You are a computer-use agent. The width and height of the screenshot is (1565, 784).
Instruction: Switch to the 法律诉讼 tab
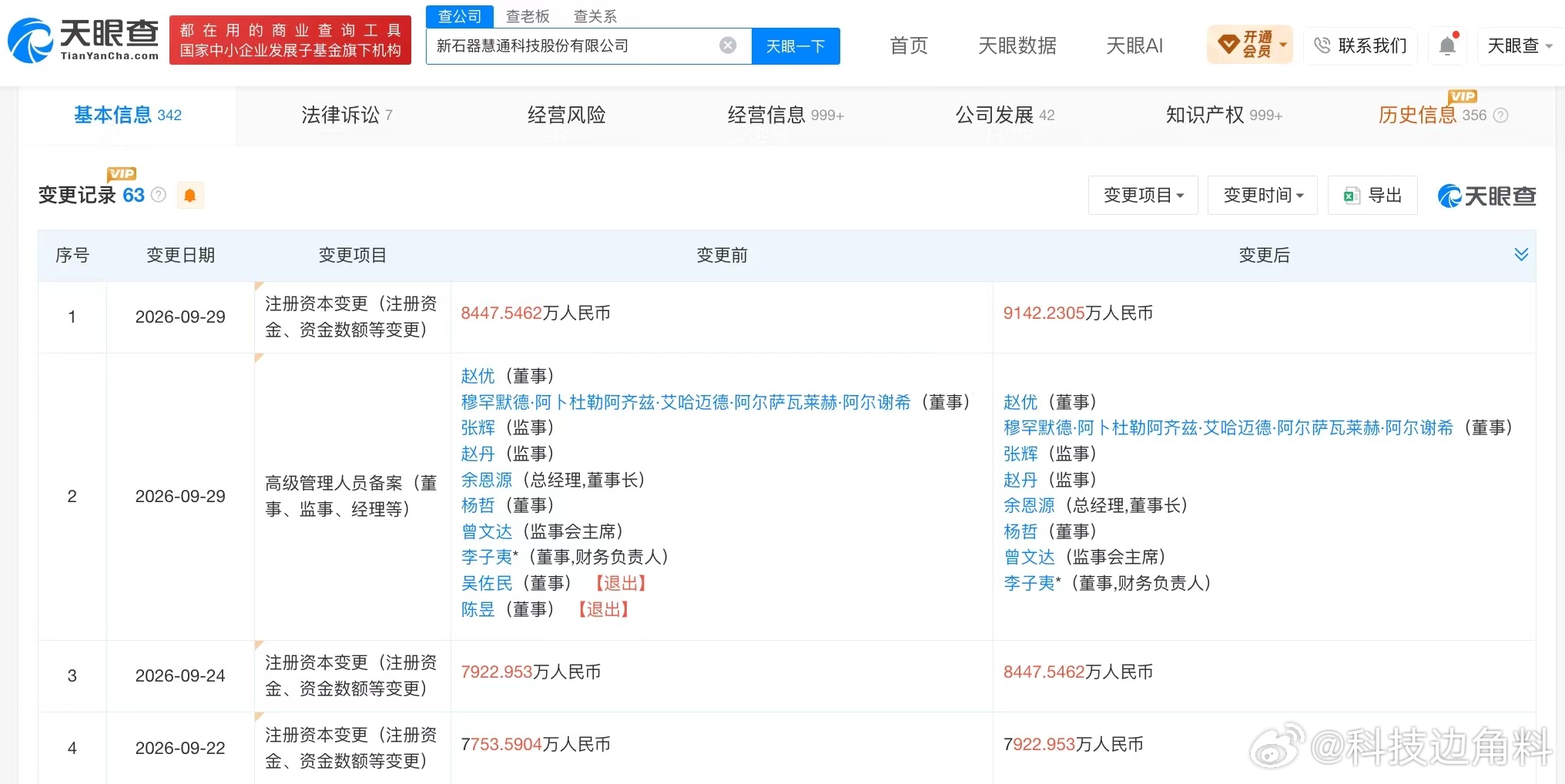click(x=347, y=116)
